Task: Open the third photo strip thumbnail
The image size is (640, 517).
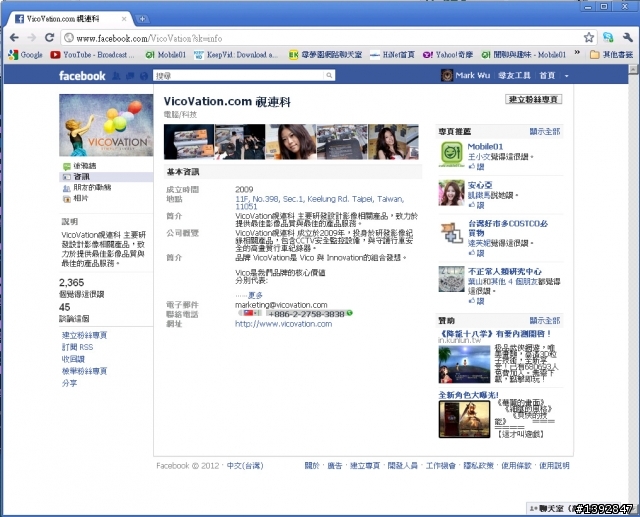Action: click(291, 142)
